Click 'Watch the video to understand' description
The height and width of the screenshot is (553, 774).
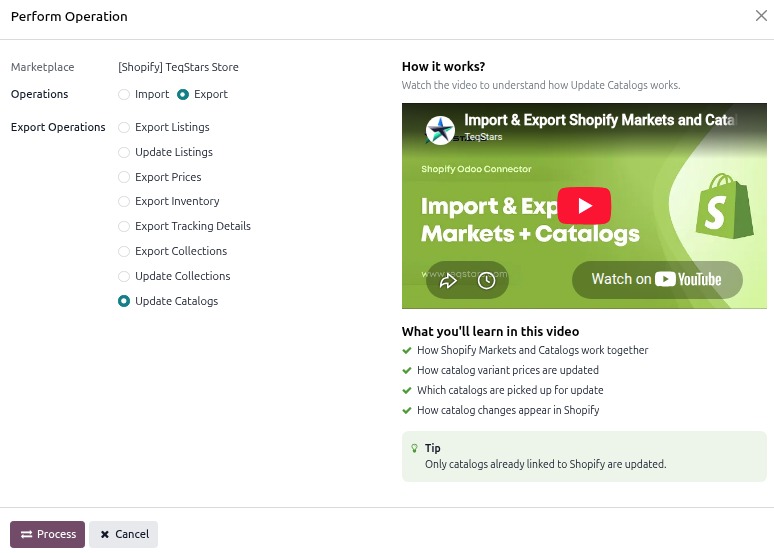(x=541, y=85)
